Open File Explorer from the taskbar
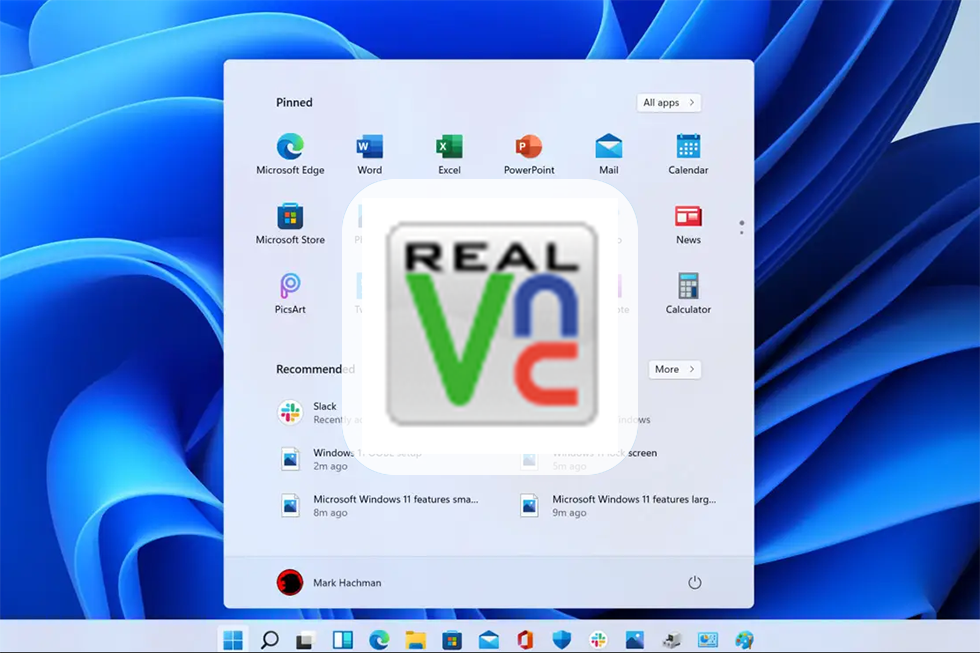Image resolution: width=980 pixels, height=653 pixels. (415, 640)
